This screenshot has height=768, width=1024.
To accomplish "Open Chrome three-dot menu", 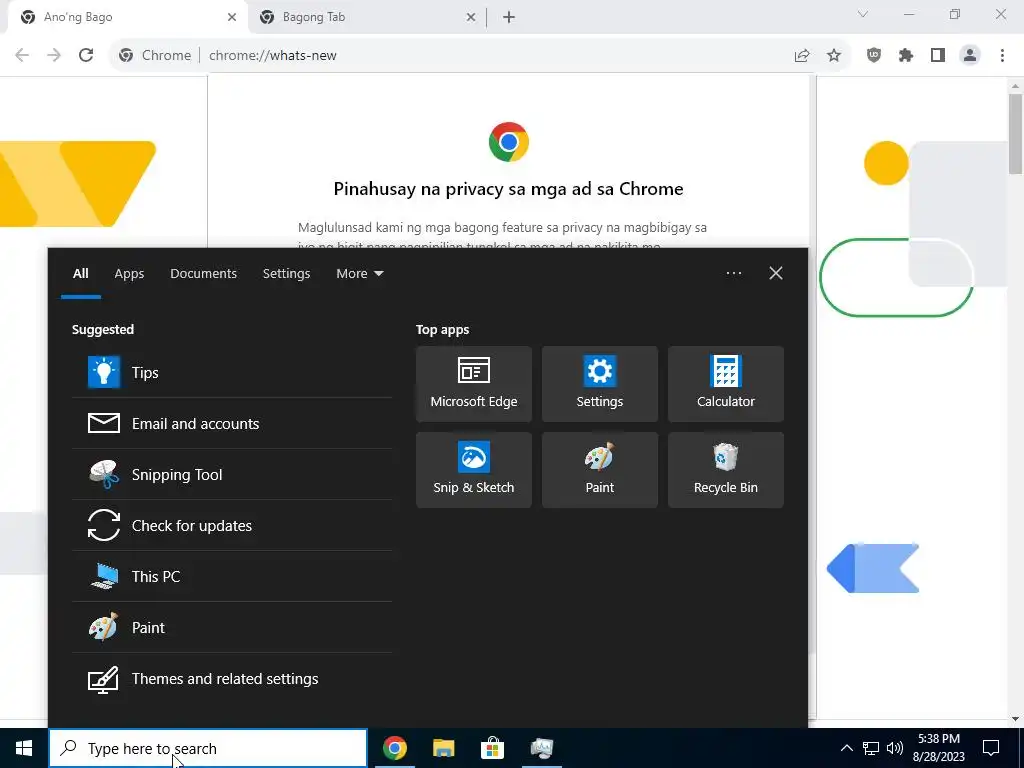I will [1002, 56].
